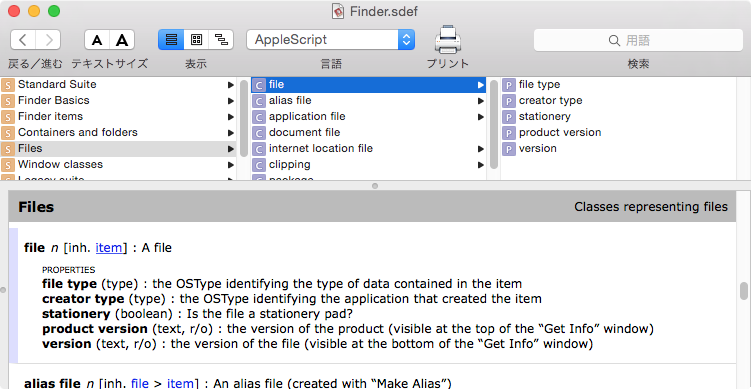Expand application file via its arrow

[480, 117]
